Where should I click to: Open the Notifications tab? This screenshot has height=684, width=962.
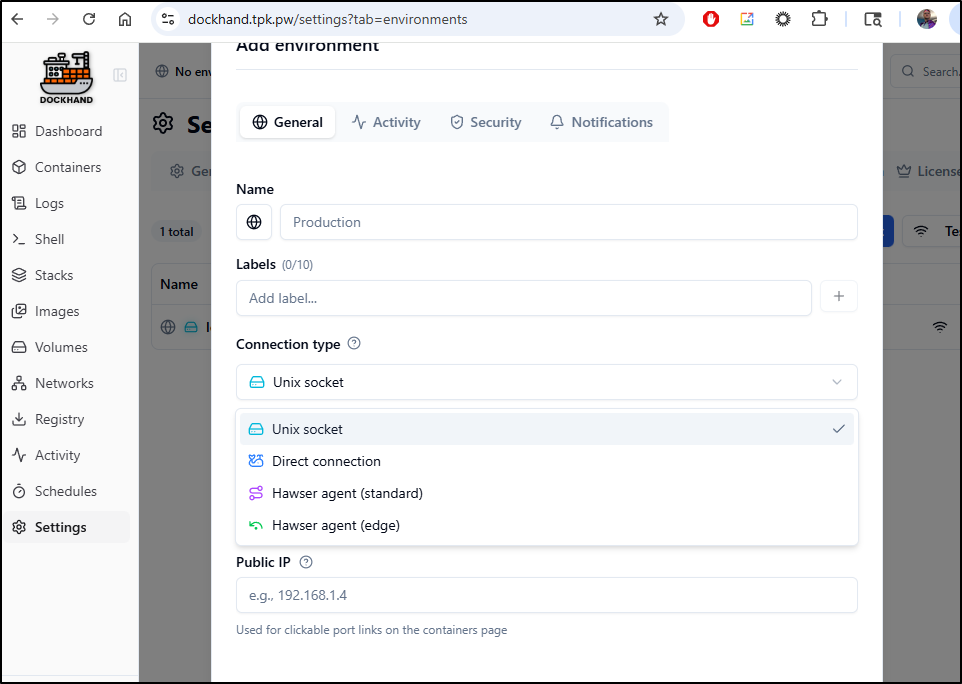pos(601,122)
